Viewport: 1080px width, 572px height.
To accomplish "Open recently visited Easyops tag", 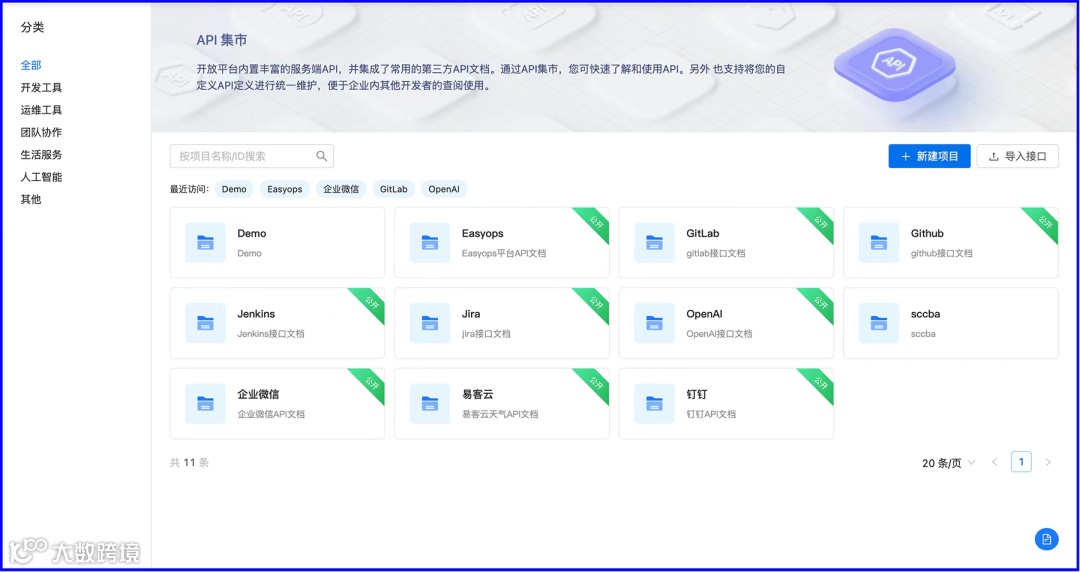I will click(x=285, y=189).
